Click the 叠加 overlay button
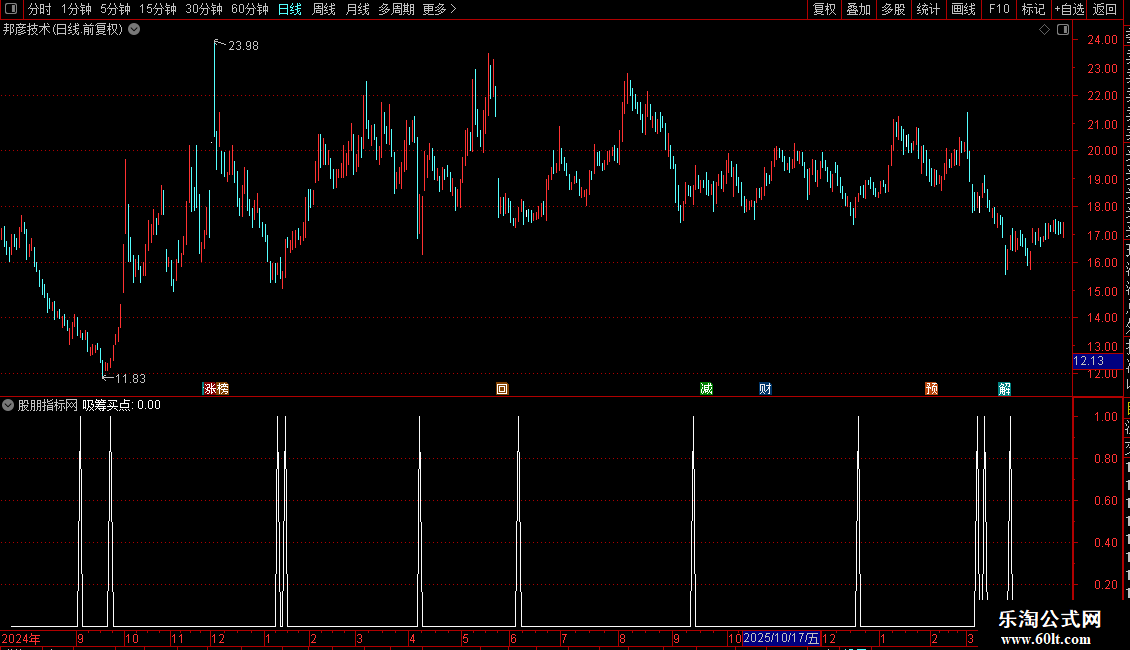 click(x=859, y=9)
